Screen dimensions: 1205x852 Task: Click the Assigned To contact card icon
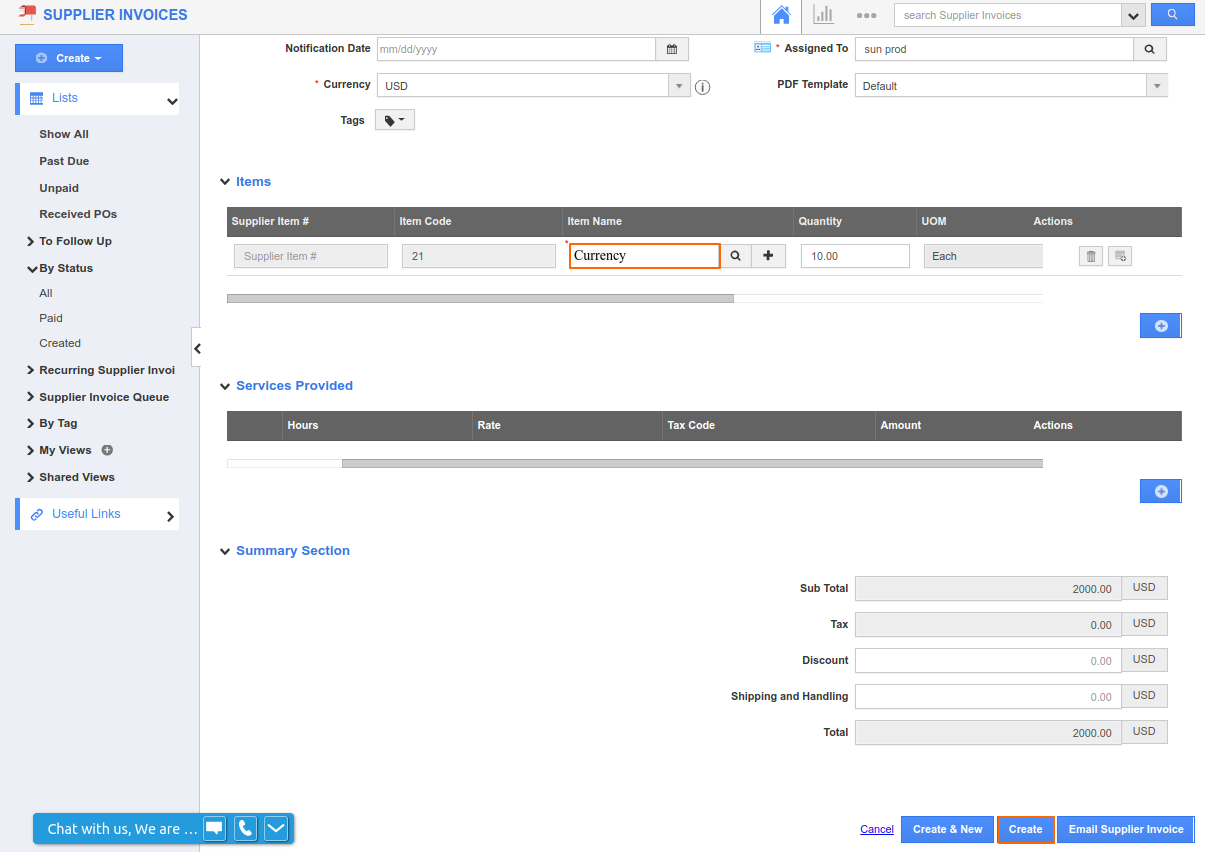coord(763,48)
